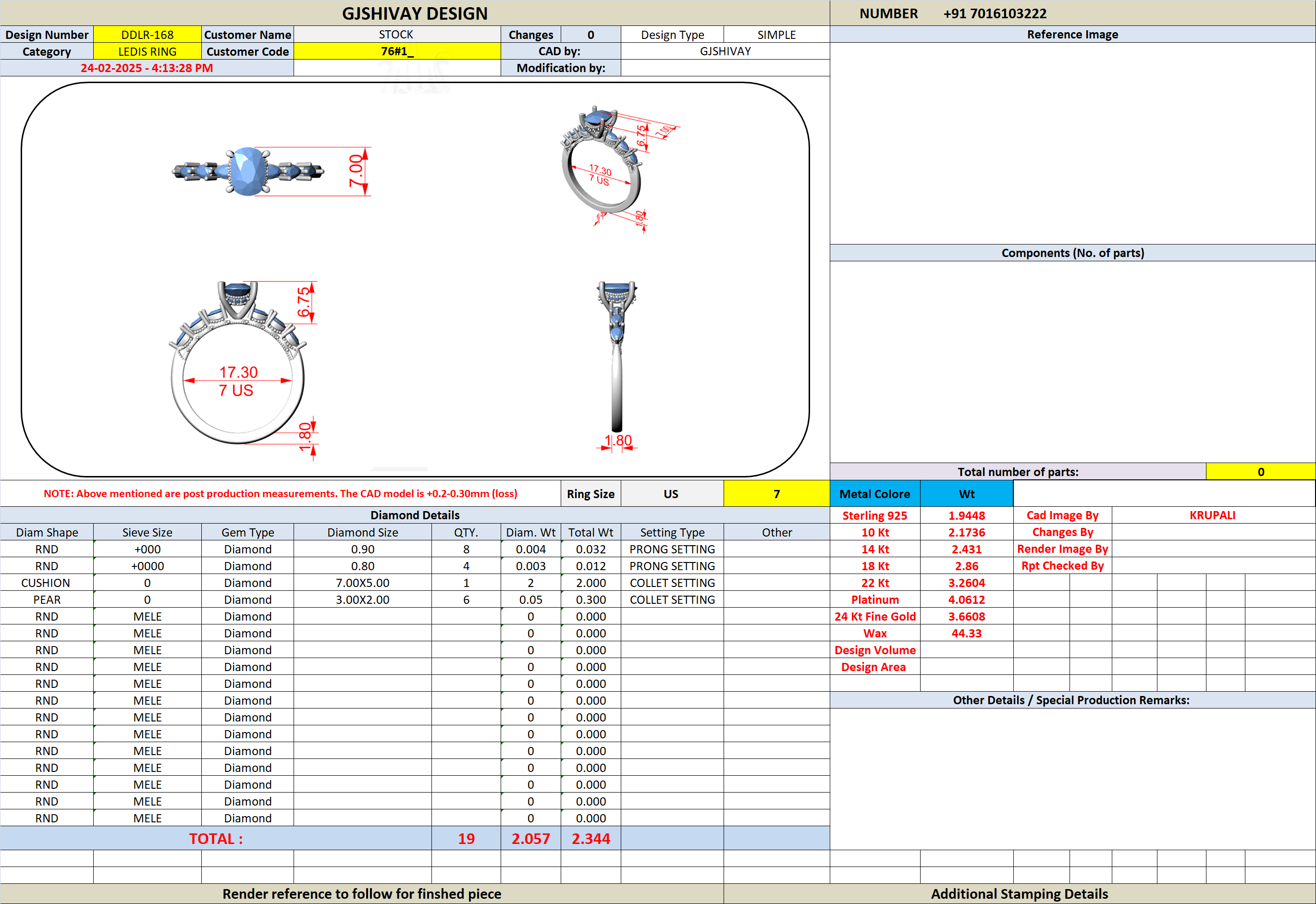This screenshot has width=1316, height=904.
Task: Select the PEAR diamond shape cell
Action: [x=47, y=600]
